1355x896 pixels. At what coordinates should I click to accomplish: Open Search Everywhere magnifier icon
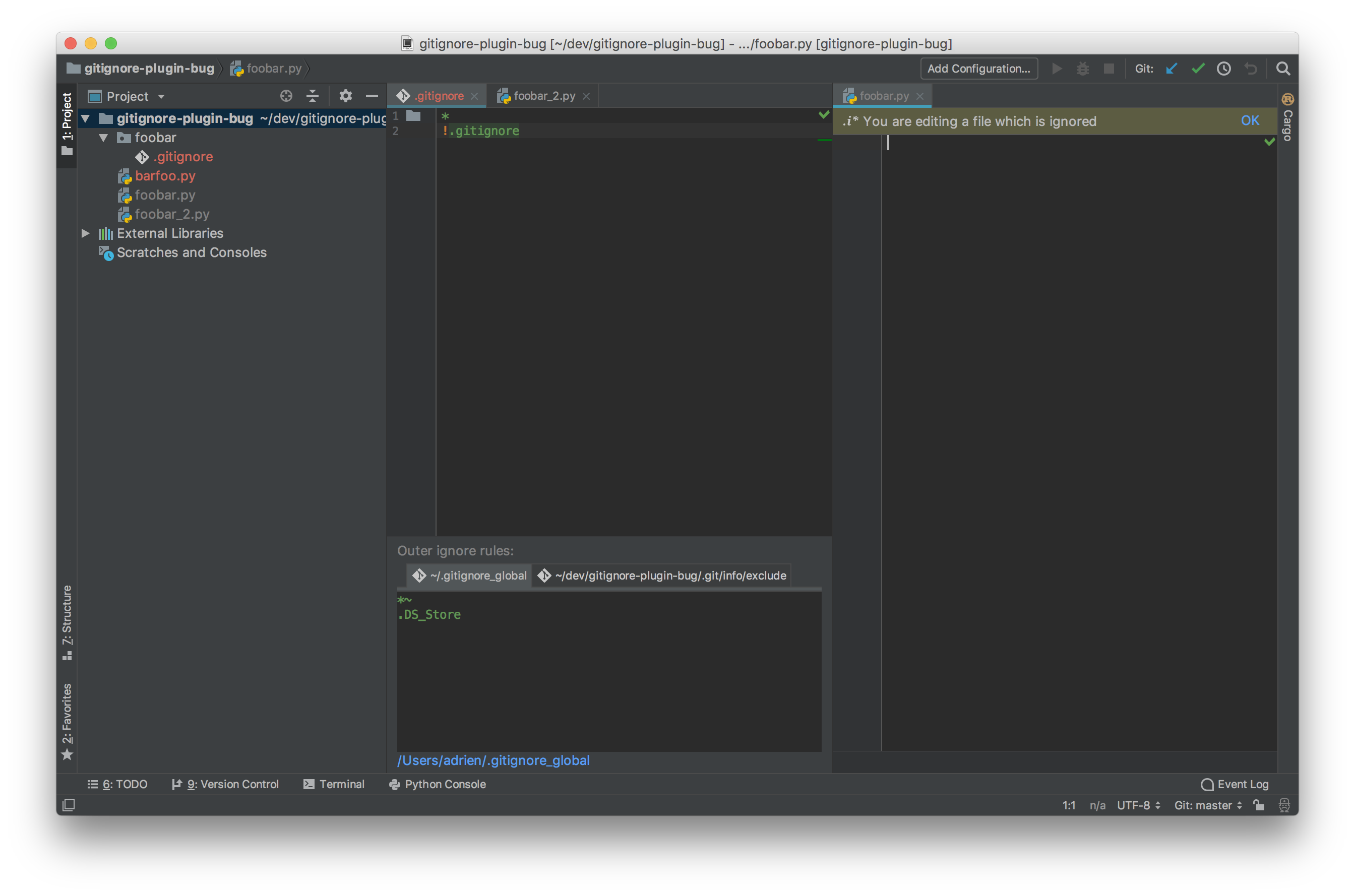pos(1283,68)
